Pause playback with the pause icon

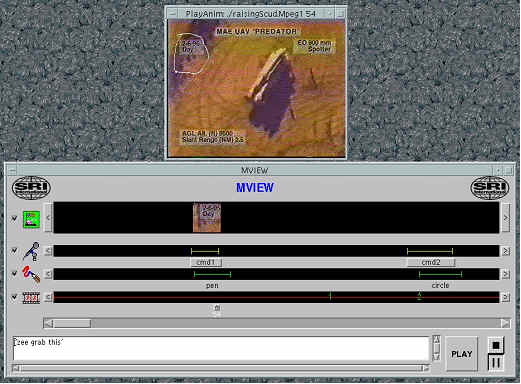coord(496,362)
